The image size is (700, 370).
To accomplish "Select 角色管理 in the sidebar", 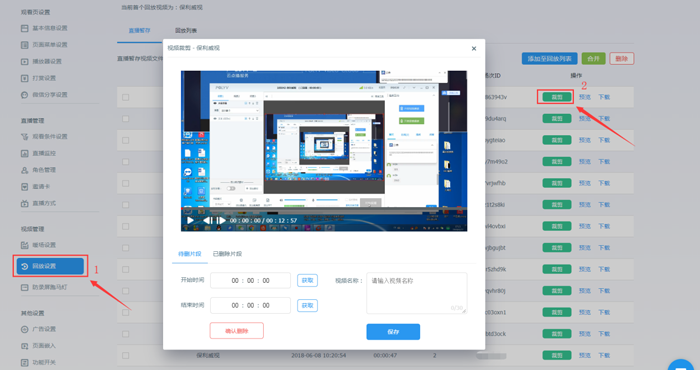I will click(38, 170).
